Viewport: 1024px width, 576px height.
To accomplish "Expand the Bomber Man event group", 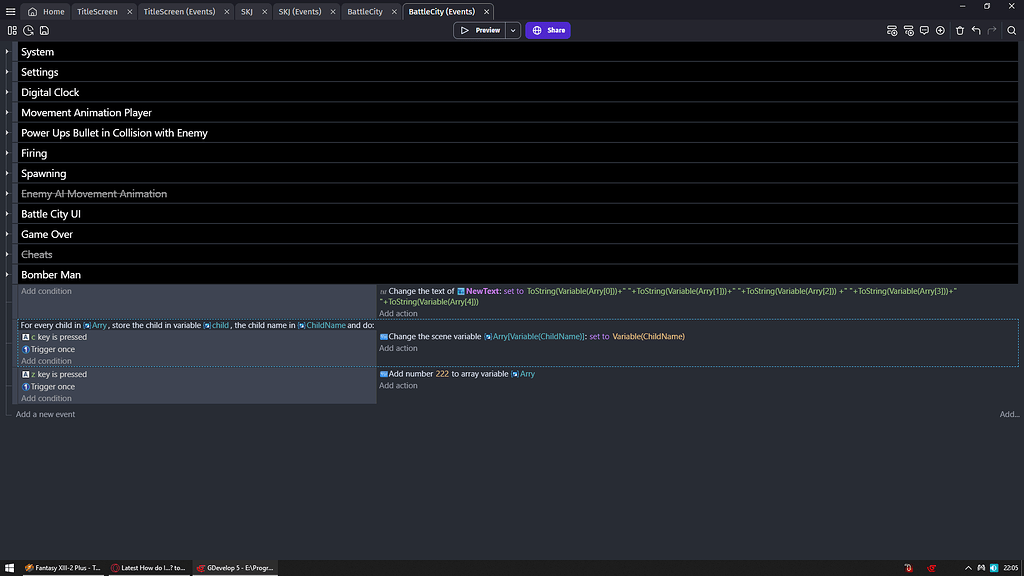I will coord(8,274).
